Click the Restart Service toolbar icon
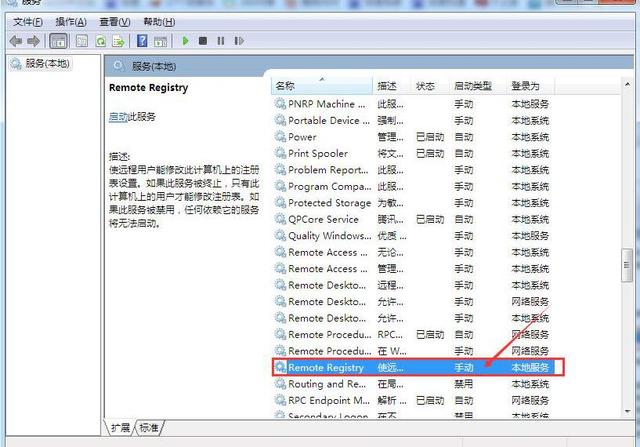 tap(239, 41)
